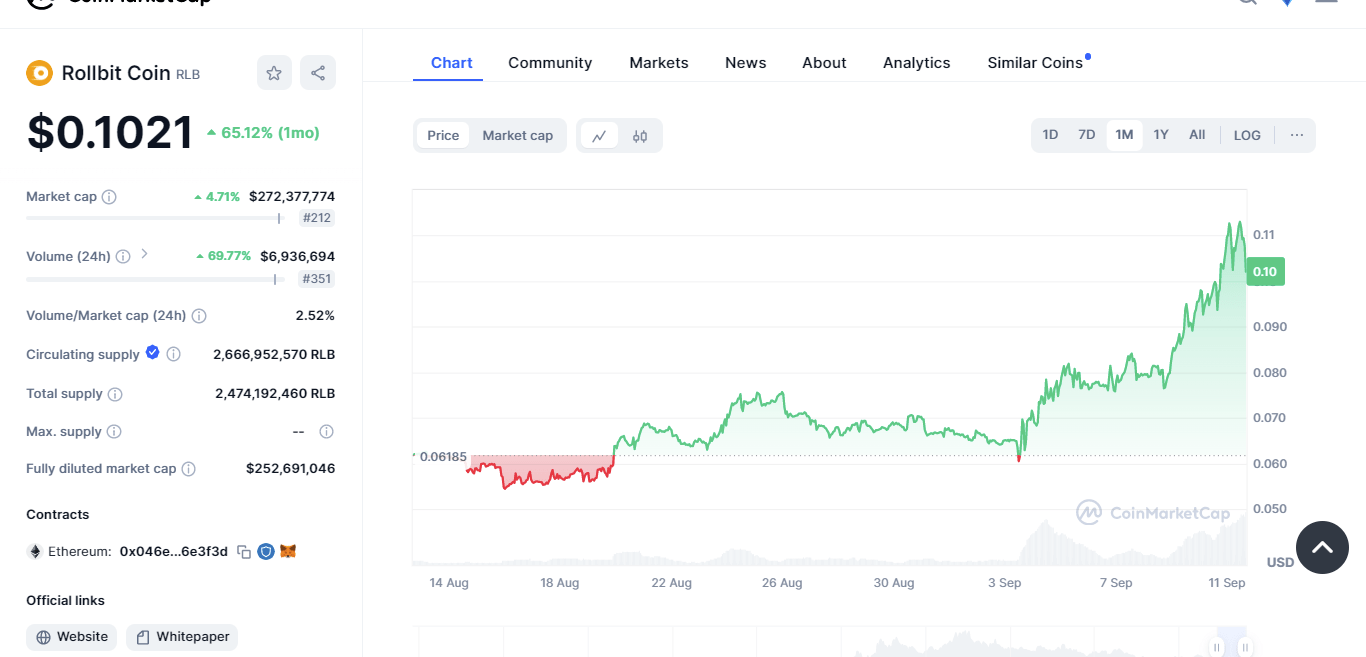Screen dimensions: 1366x657
Task: Set chart range to 1D
Action: coord(1050,135)
